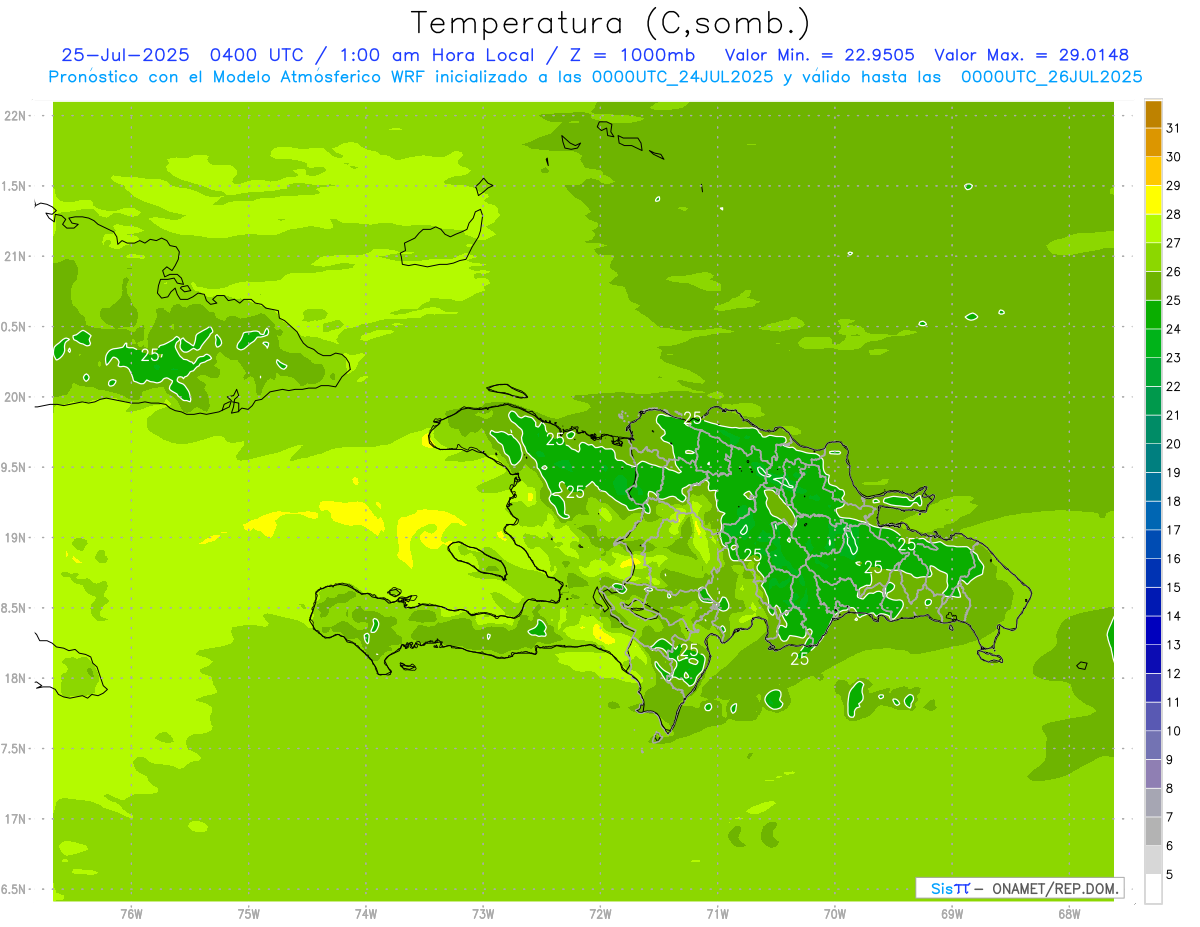
Task: Click the blue swatch between 14 and 15
Action: click(1153, 602)
